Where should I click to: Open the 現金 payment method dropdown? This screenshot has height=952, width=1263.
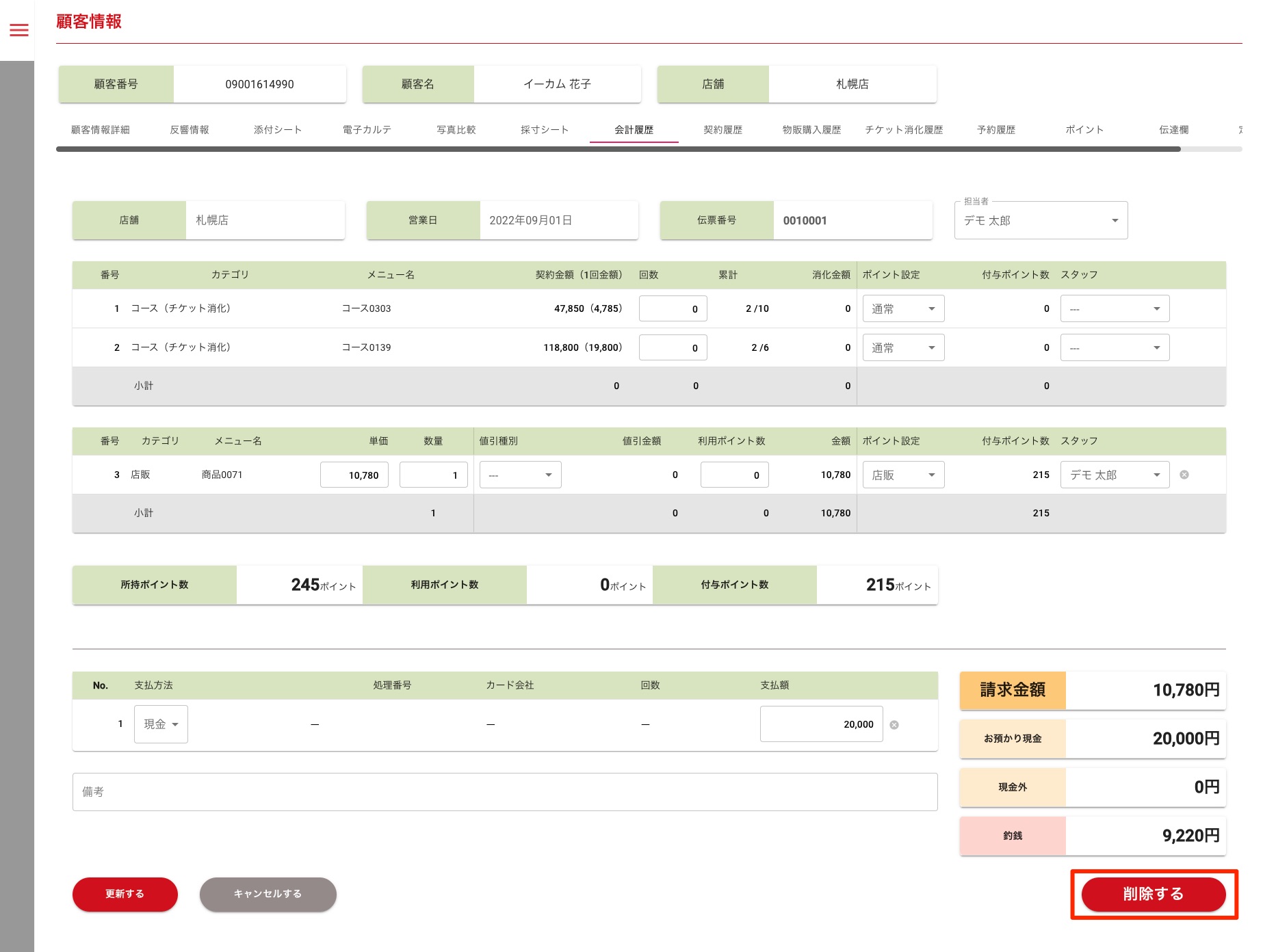161,724
